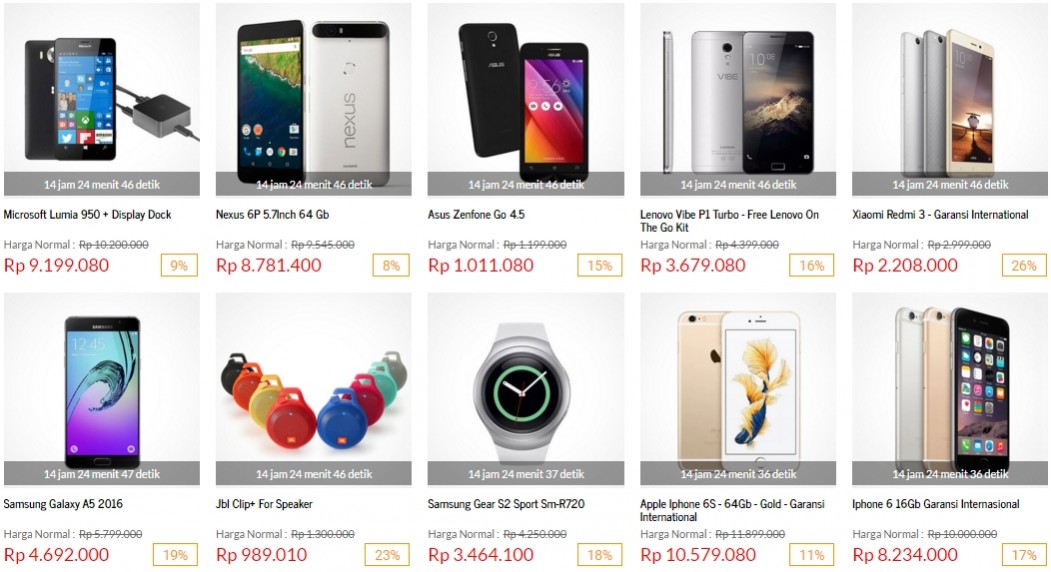This screenshot has width=1051, height=572.
Task: Follow the Nexus 6P 5.7Inch 64 Gb link
Action: click(x=272, y=215)
